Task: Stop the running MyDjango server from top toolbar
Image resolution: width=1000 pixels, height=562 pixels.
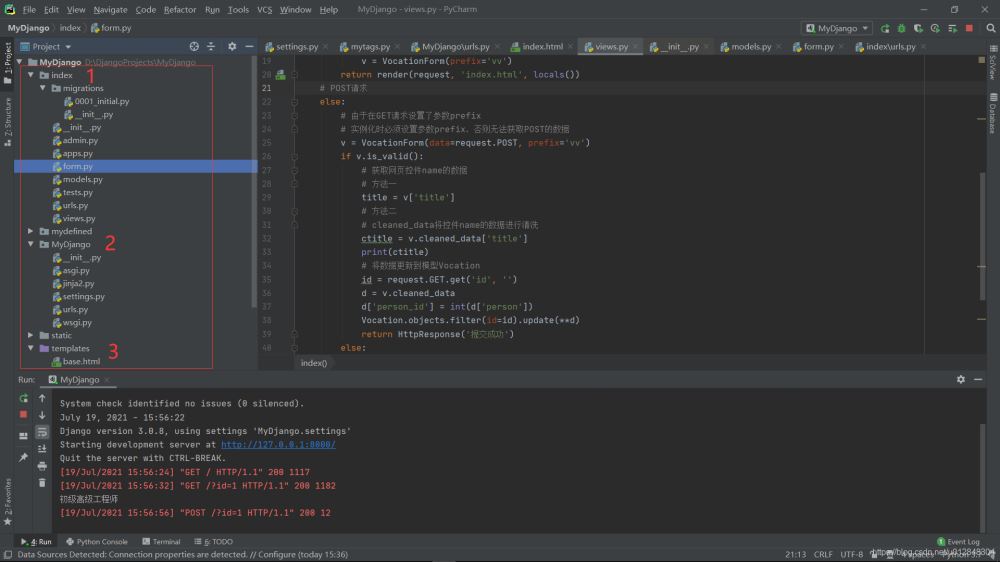Action: (x=969, y=28)
